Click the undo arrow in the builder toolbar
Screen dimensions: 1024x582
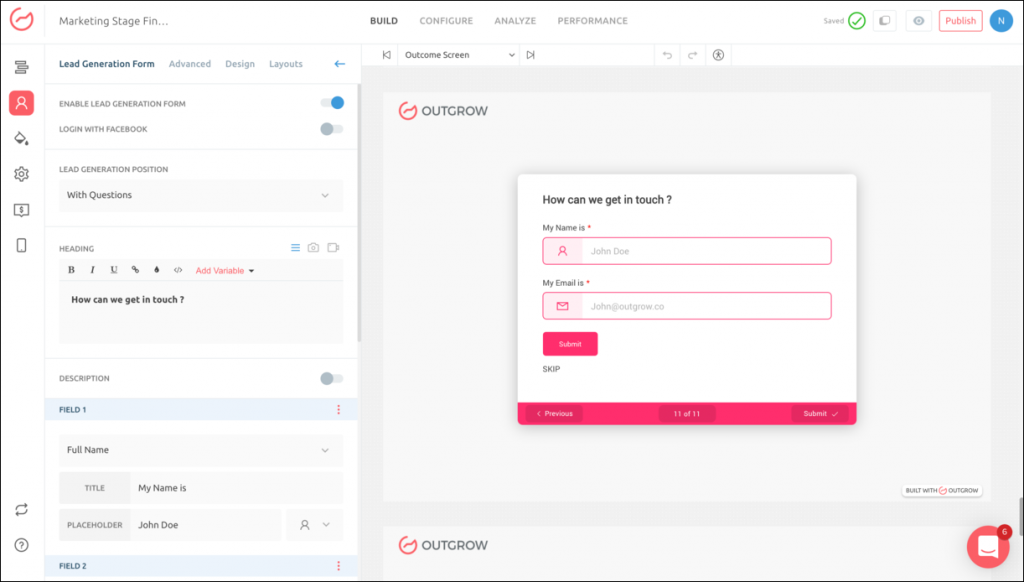668,55
